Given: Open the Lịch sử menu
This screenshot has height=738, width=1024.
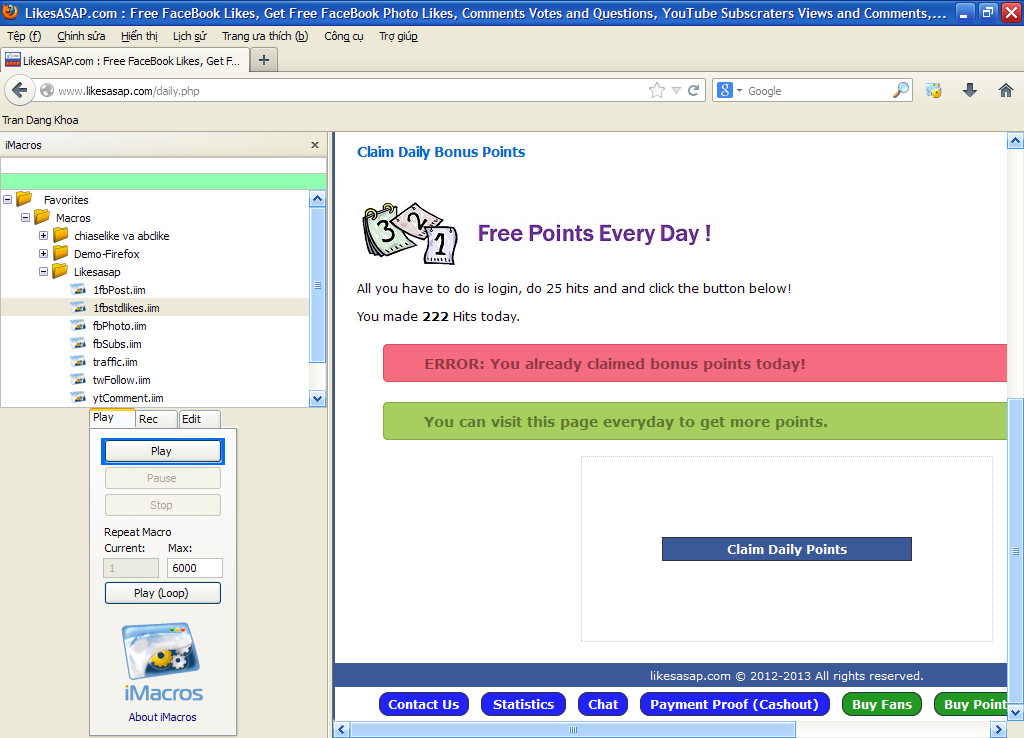Looking at the screenshot, I should pos(189,36).
